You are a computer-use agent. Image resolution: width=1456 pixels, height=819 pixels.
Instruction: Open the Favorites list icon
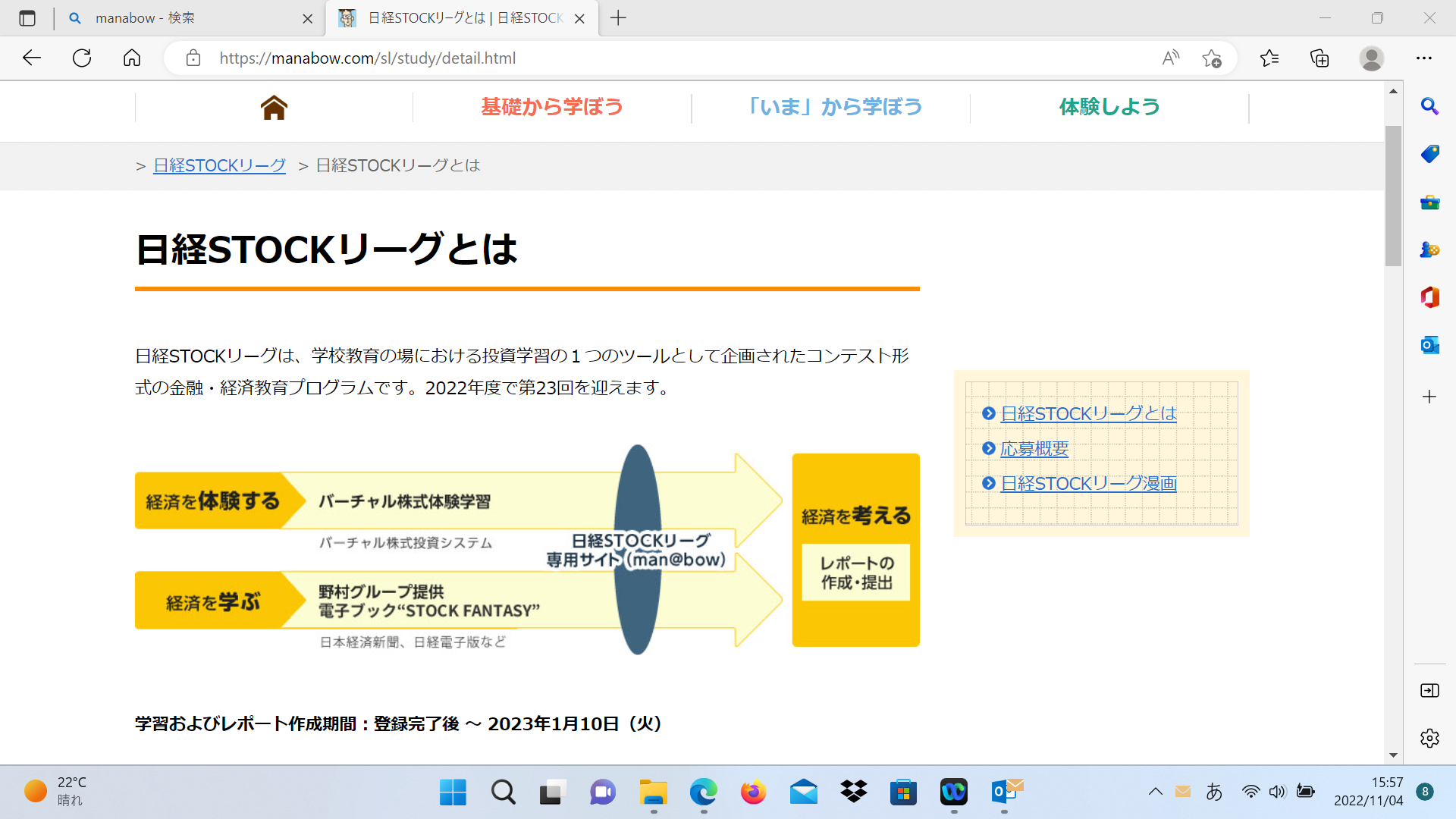coord(1269,58)
